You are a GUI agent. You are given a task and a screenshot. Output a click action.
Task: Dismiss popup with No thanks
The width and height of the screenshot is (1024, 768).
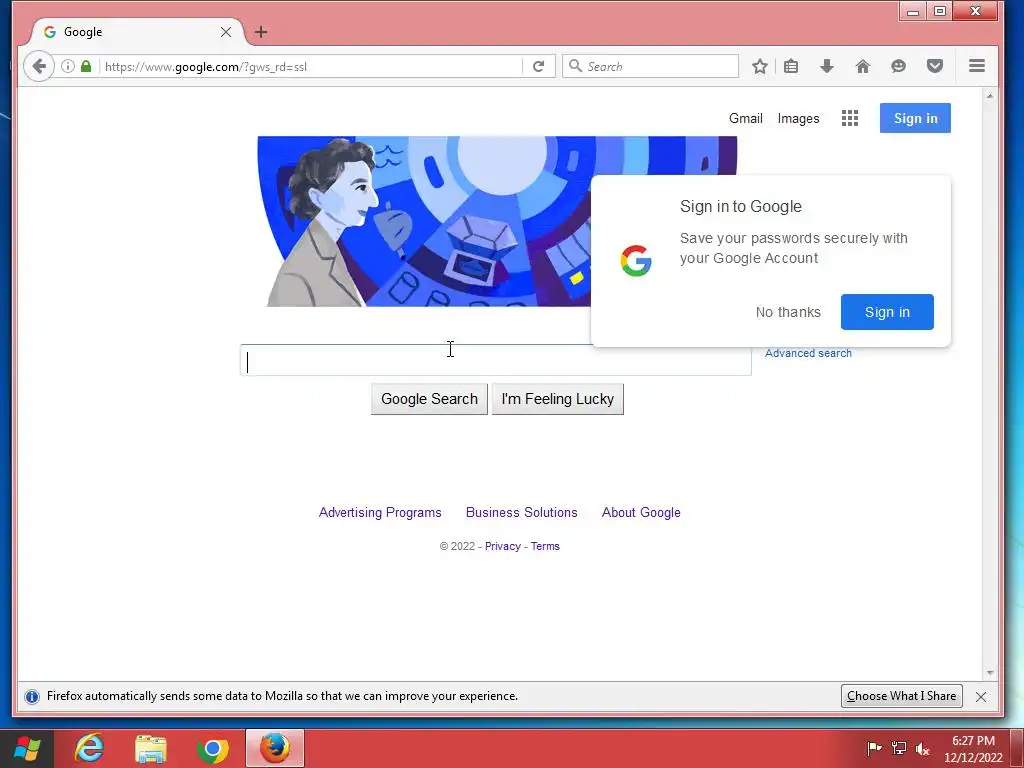[788, 312]
